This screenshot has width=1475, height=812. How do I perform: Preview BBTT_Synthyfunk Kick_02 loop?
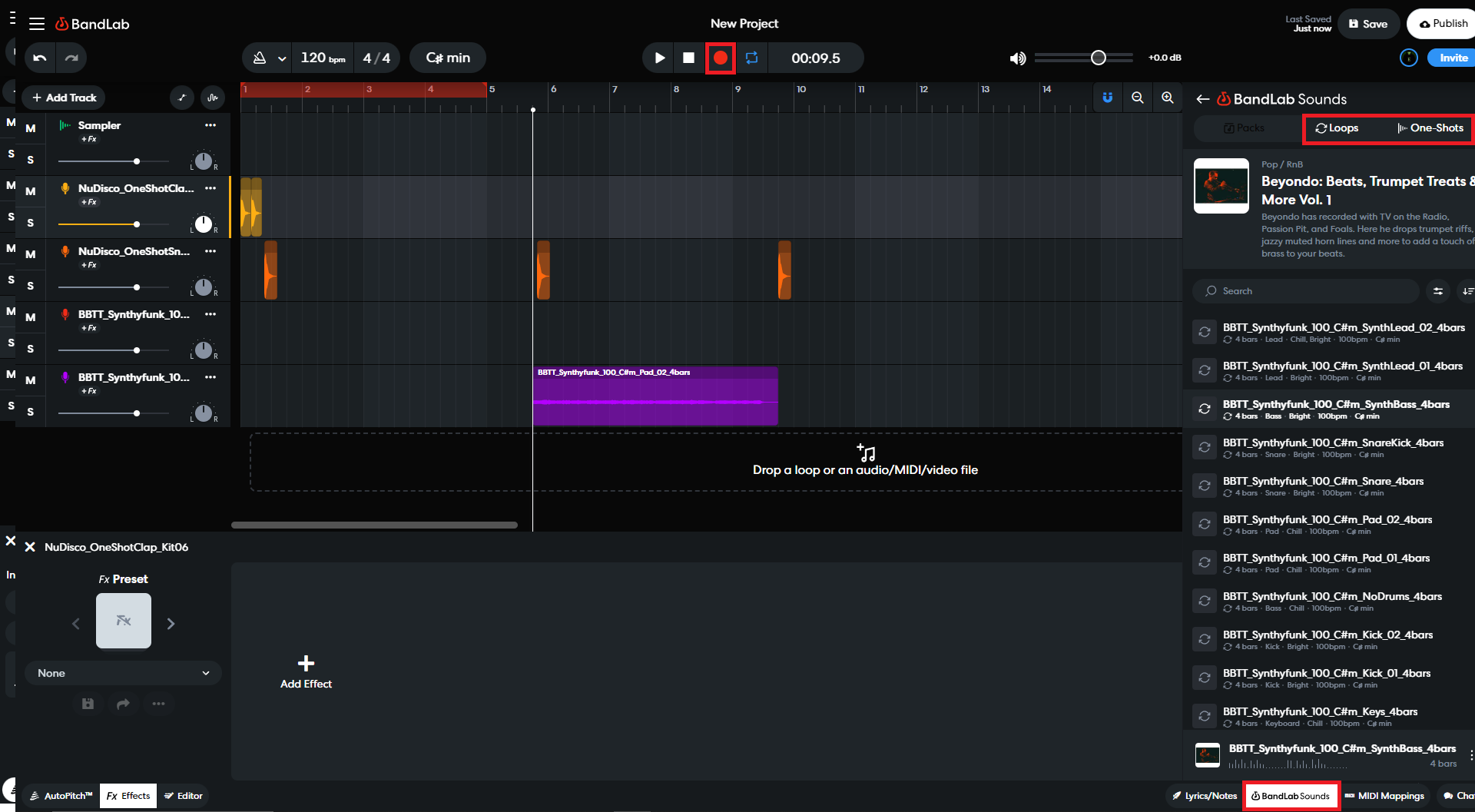(x=1205, y=639)
